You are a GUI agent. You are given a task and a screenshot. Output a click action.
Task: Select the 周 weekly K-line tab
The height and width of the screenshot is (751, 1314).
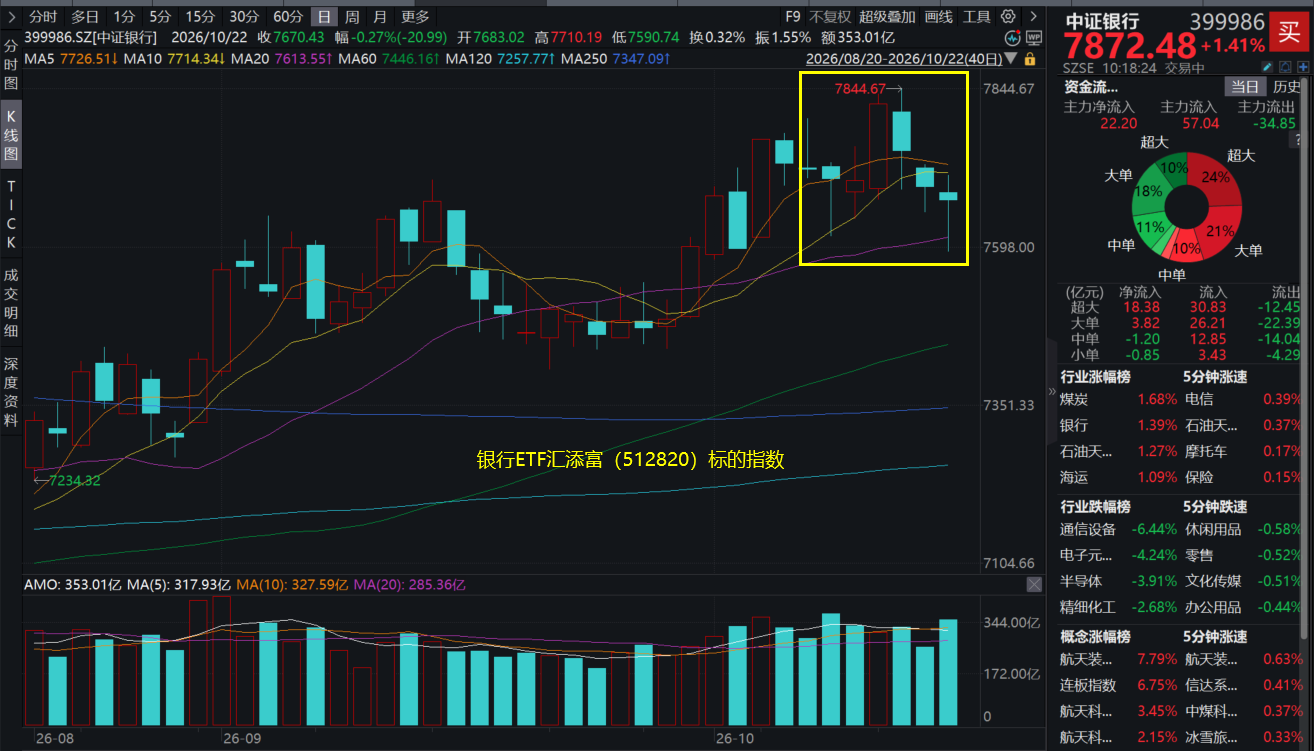[x=352, y=16]
